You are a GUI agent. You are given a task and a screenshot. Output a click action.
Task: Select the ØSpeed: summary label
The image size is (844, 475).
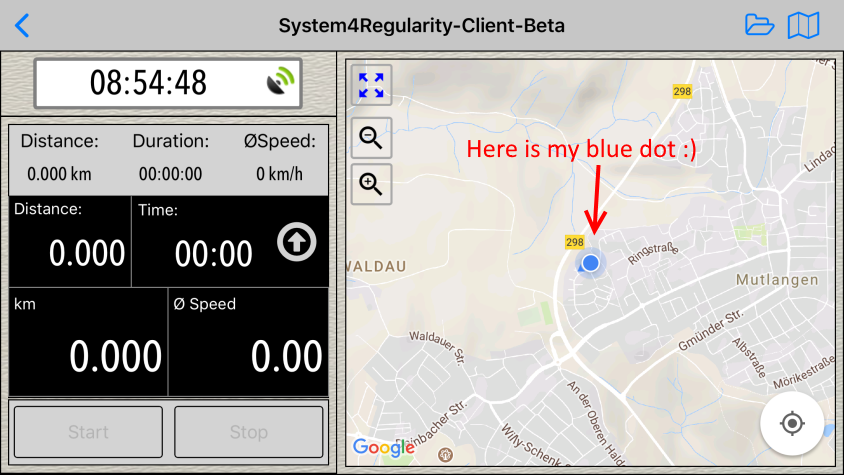pyautogui.click(x=279, y=141)
